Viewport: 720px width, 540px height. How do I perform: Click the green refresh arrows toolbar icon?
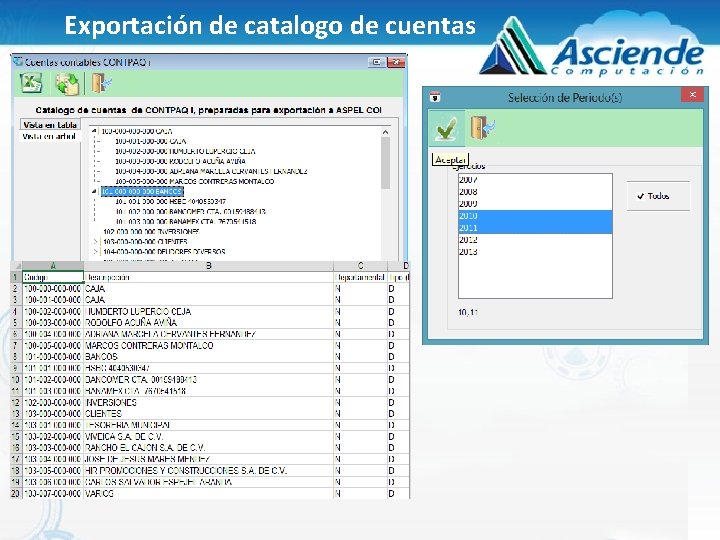pos(68,84)
